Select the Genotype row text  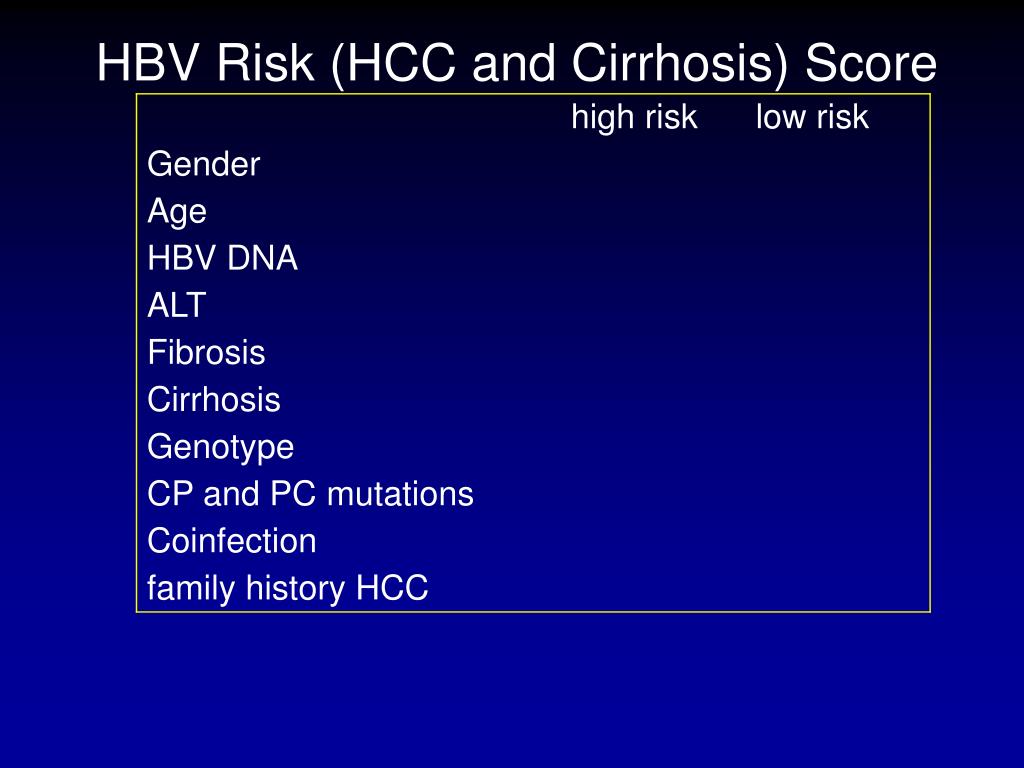221,447
